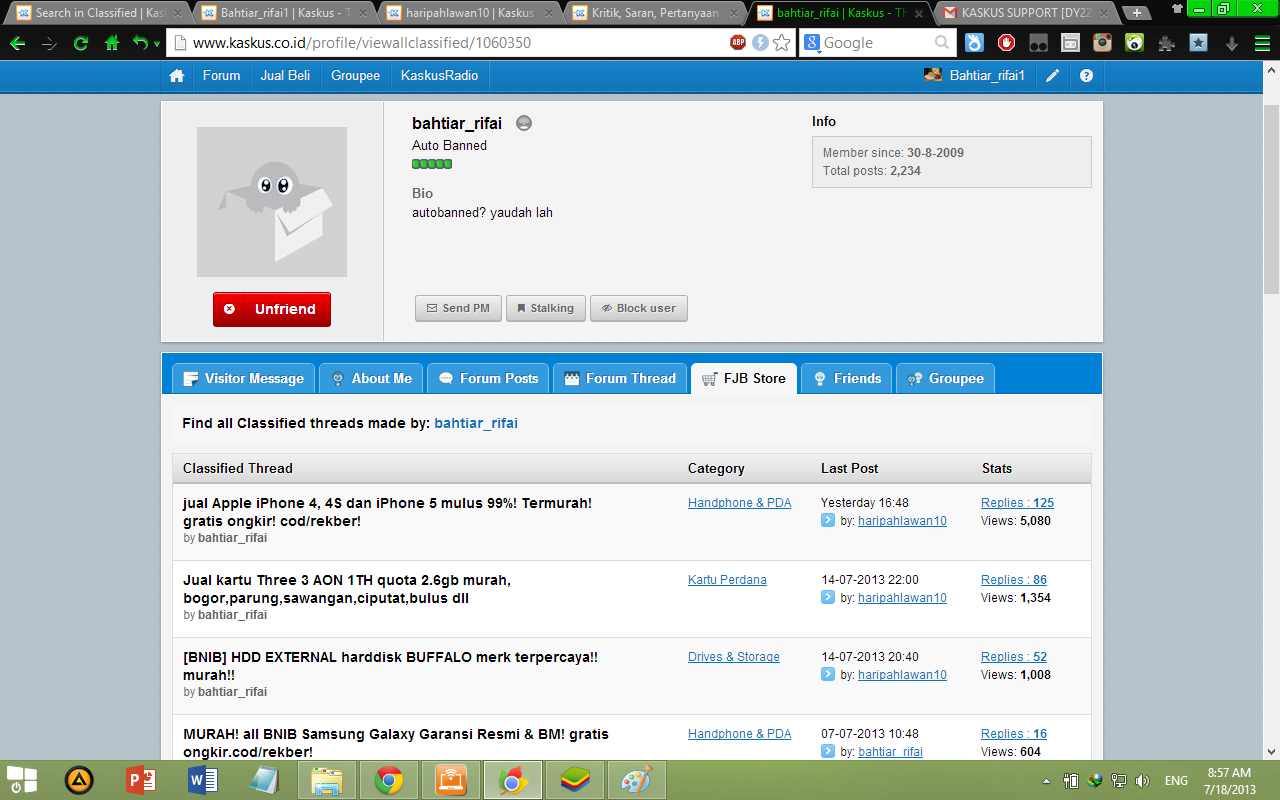This screenshot has width=1280, height=800.
Task: Click the magnifier icon in Google search box
Action: click(942, 42)
